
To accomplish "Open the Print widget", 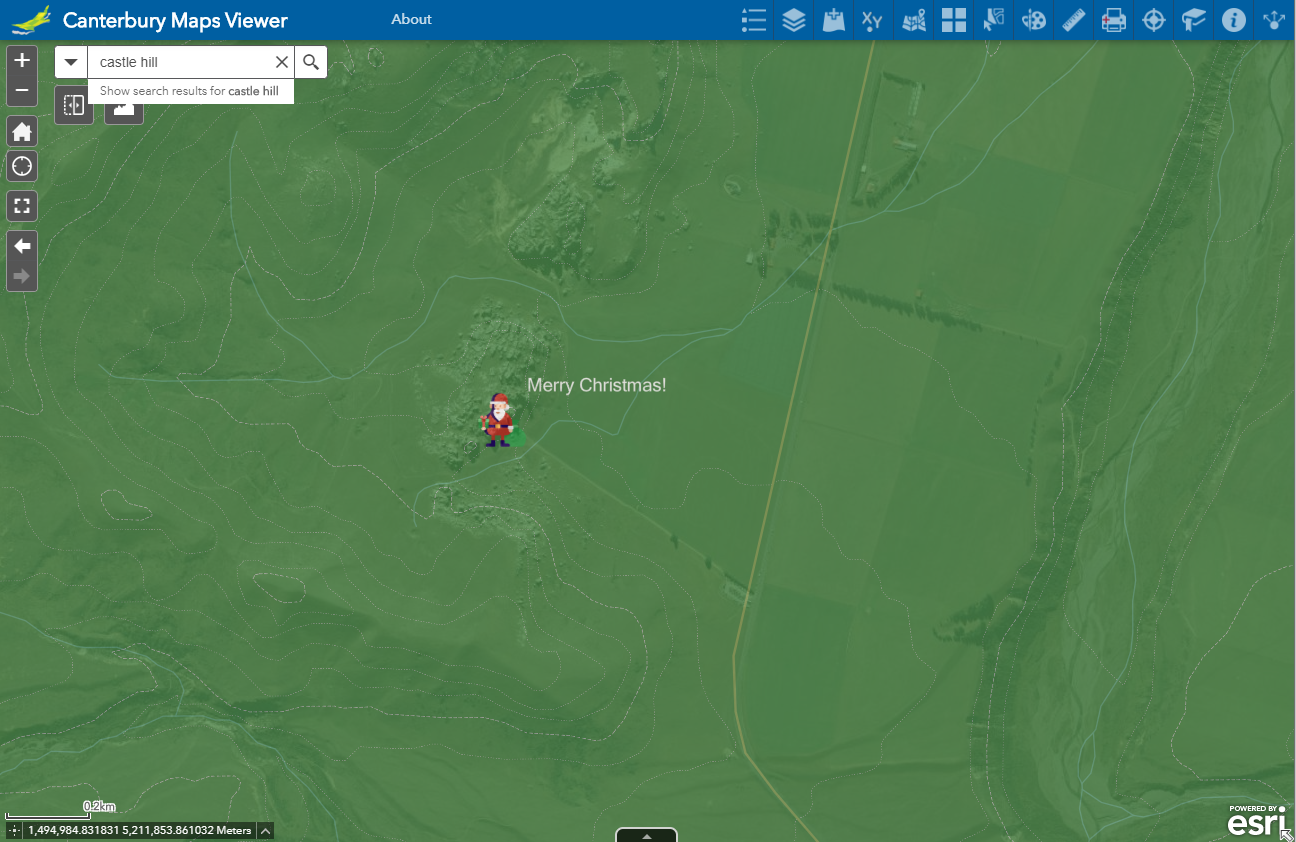I will click(x=1114, y=20).
